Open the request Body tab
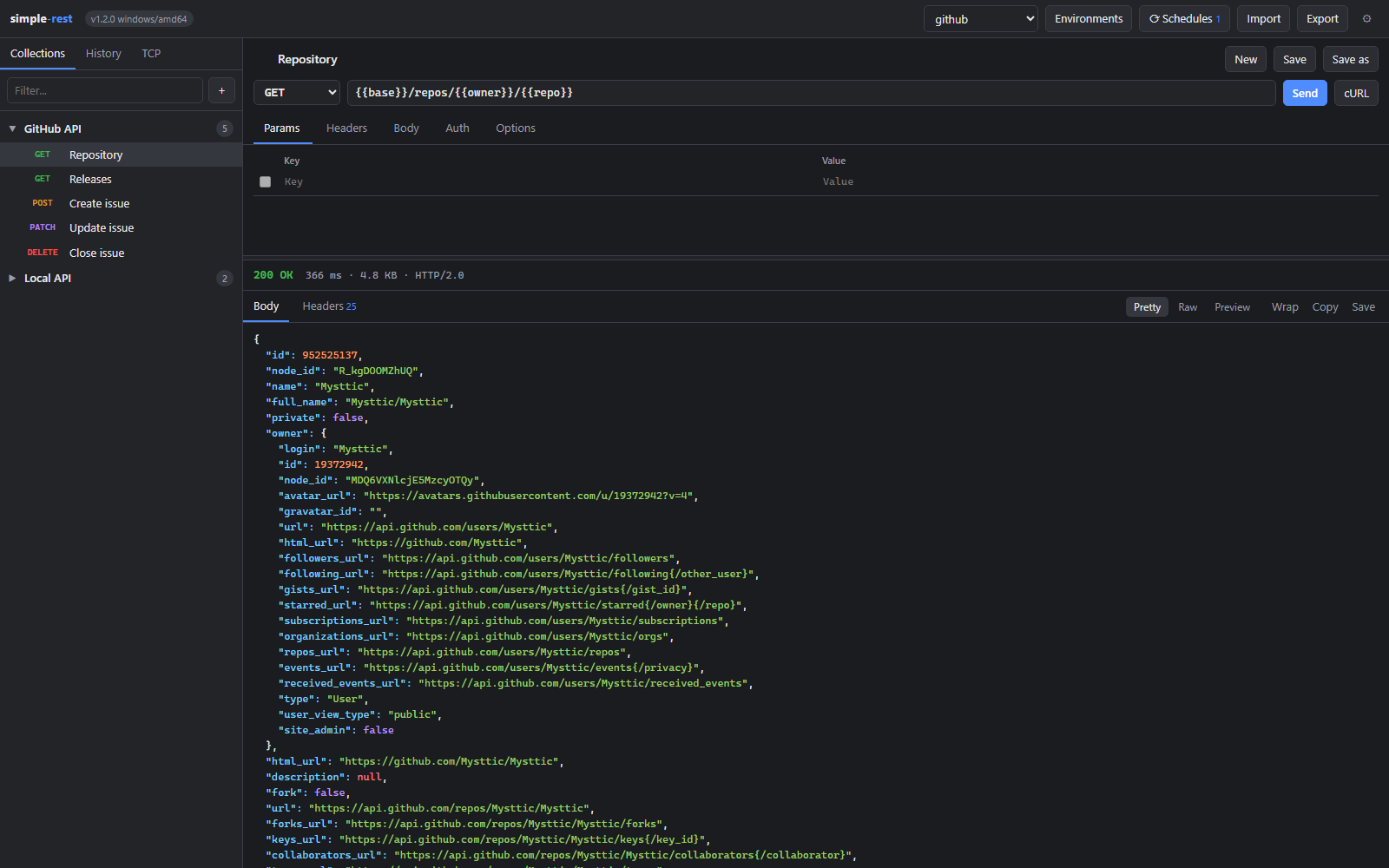The height and width of the screenshot is (868, 1389). coord(406,128)
